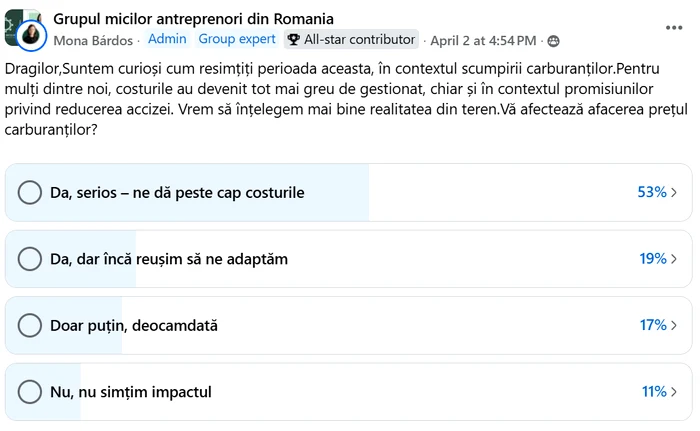Expand voters list for the 53% option

[675, 192]
